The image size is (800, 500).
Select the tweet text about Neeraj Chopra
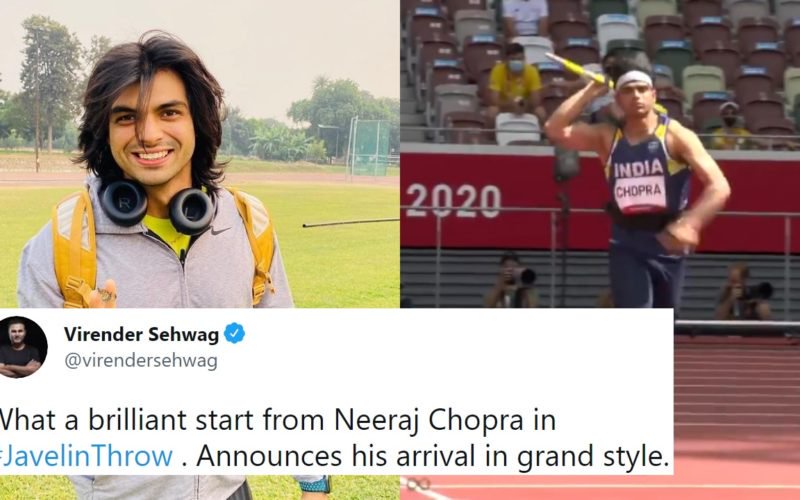(334, 438)
